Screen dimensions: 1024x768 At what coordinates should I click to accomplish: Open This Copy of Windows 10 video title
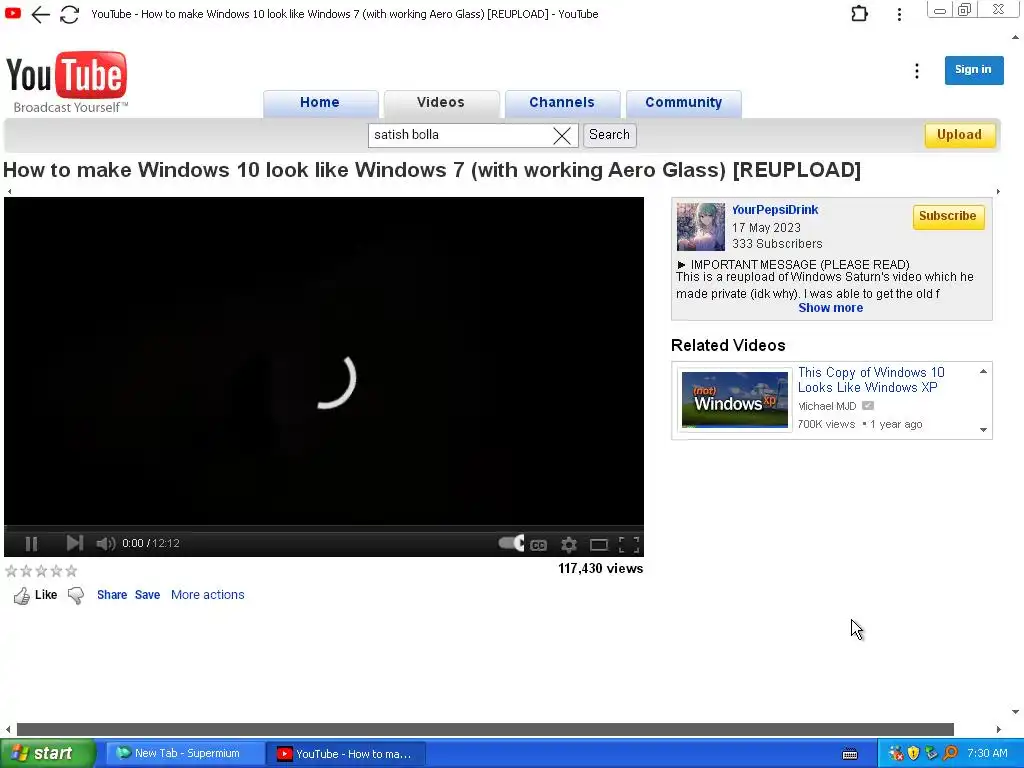tap(871, 380)
